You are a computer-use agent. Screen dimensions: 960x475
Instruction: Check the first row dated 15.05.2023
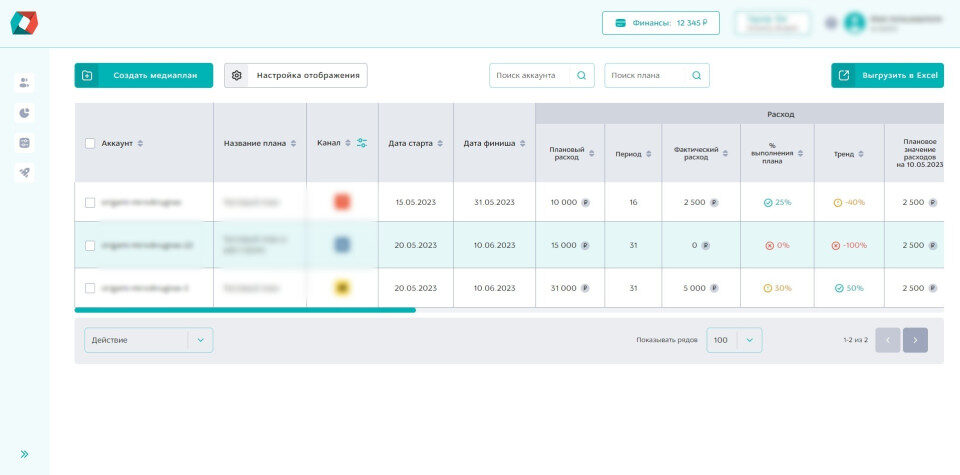(90, 202)
